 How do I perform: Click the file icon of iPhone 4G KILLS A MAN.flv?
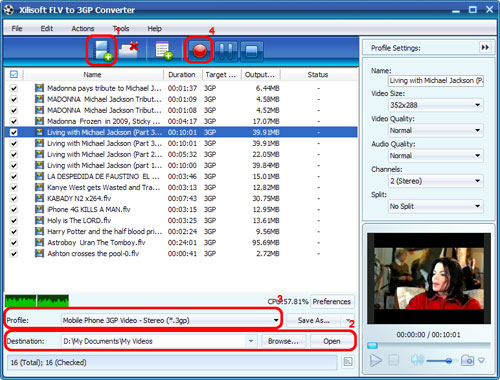point(39,209)
